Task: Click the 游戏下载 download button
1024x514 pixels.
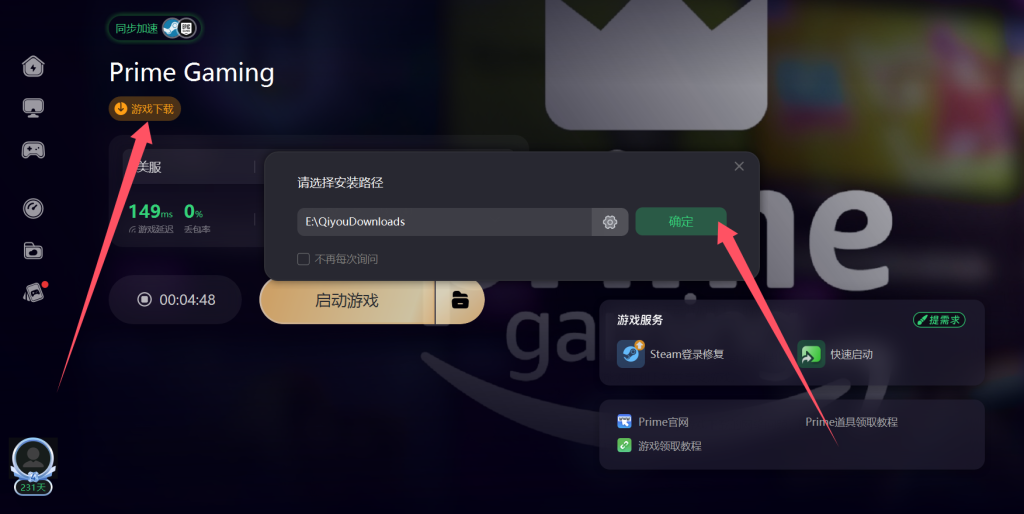Action: (144, 109)
